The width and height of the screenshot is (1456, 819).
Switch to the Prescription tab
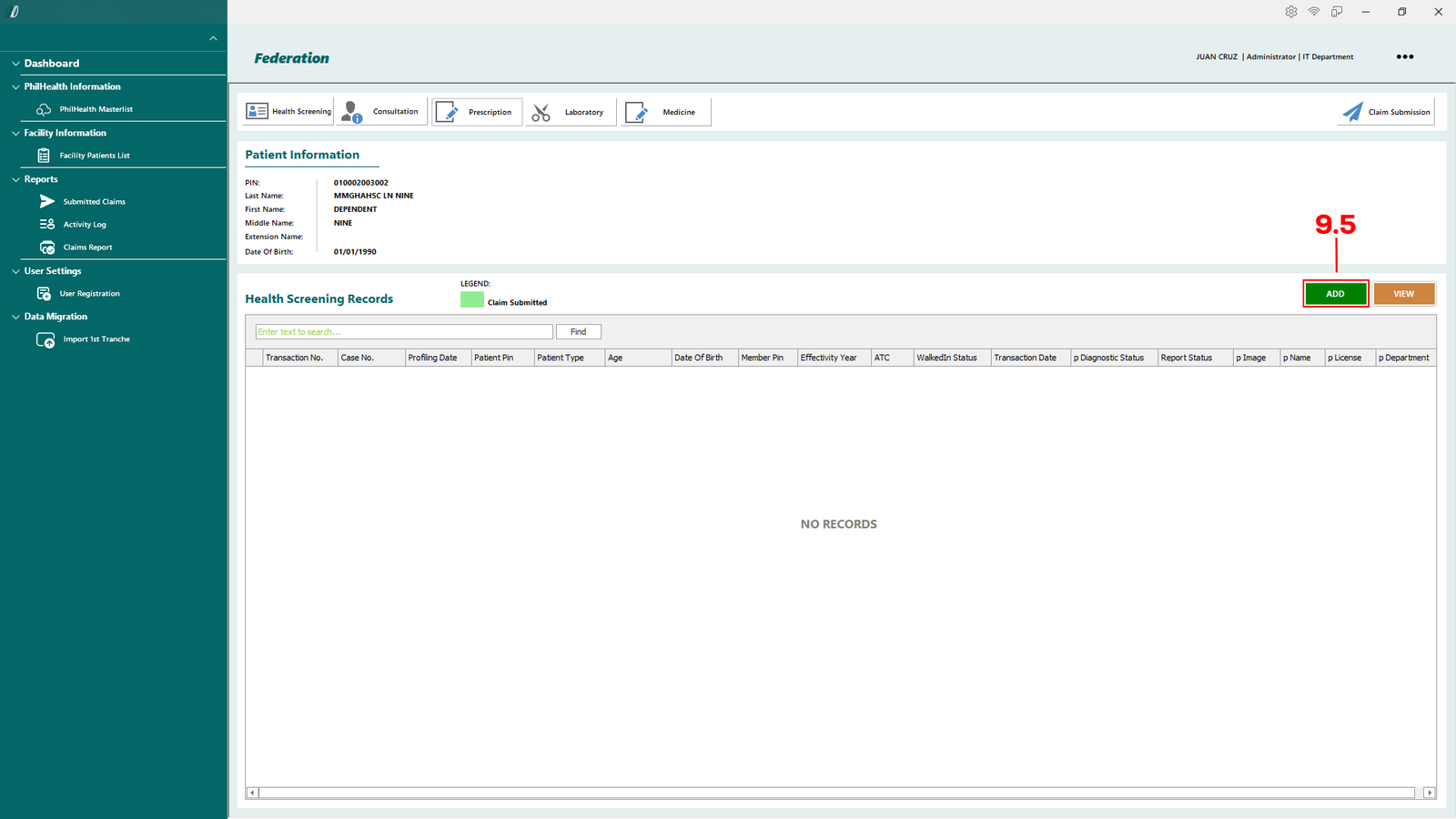tap(477, 112)
